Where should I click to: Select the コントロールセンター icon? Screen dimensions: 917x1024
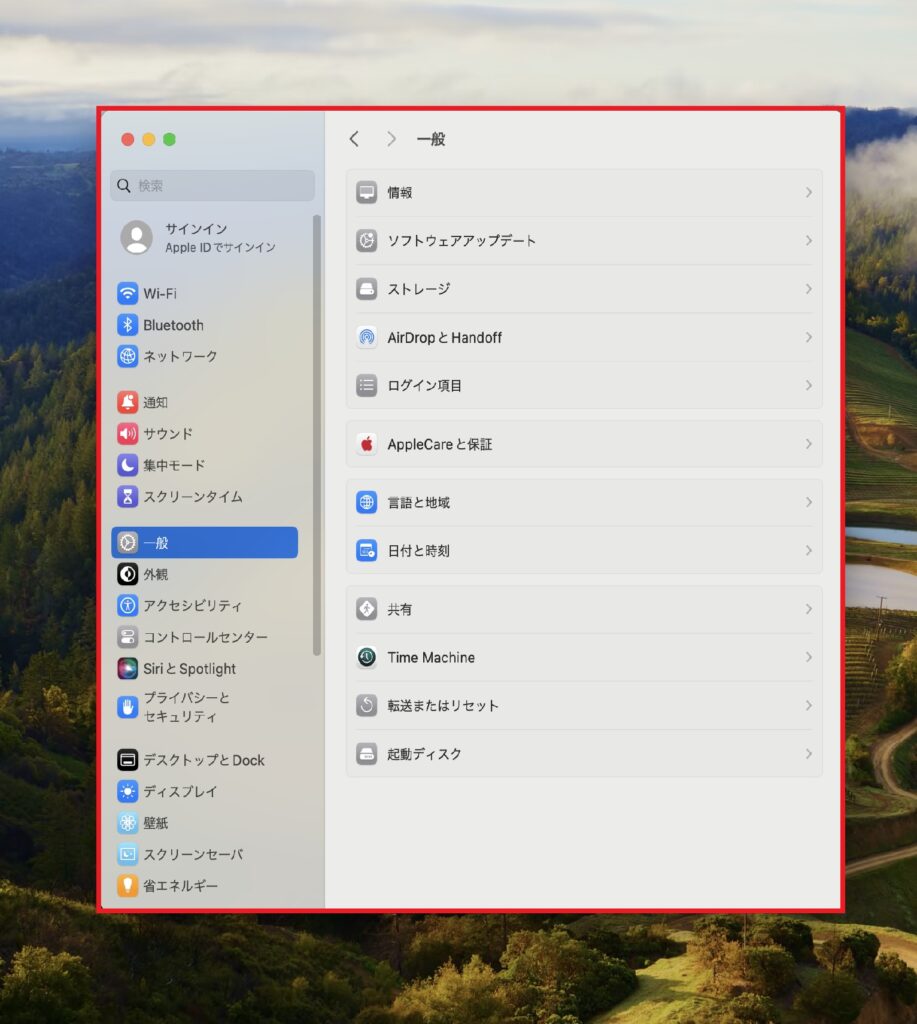click(x=127, y=637)
